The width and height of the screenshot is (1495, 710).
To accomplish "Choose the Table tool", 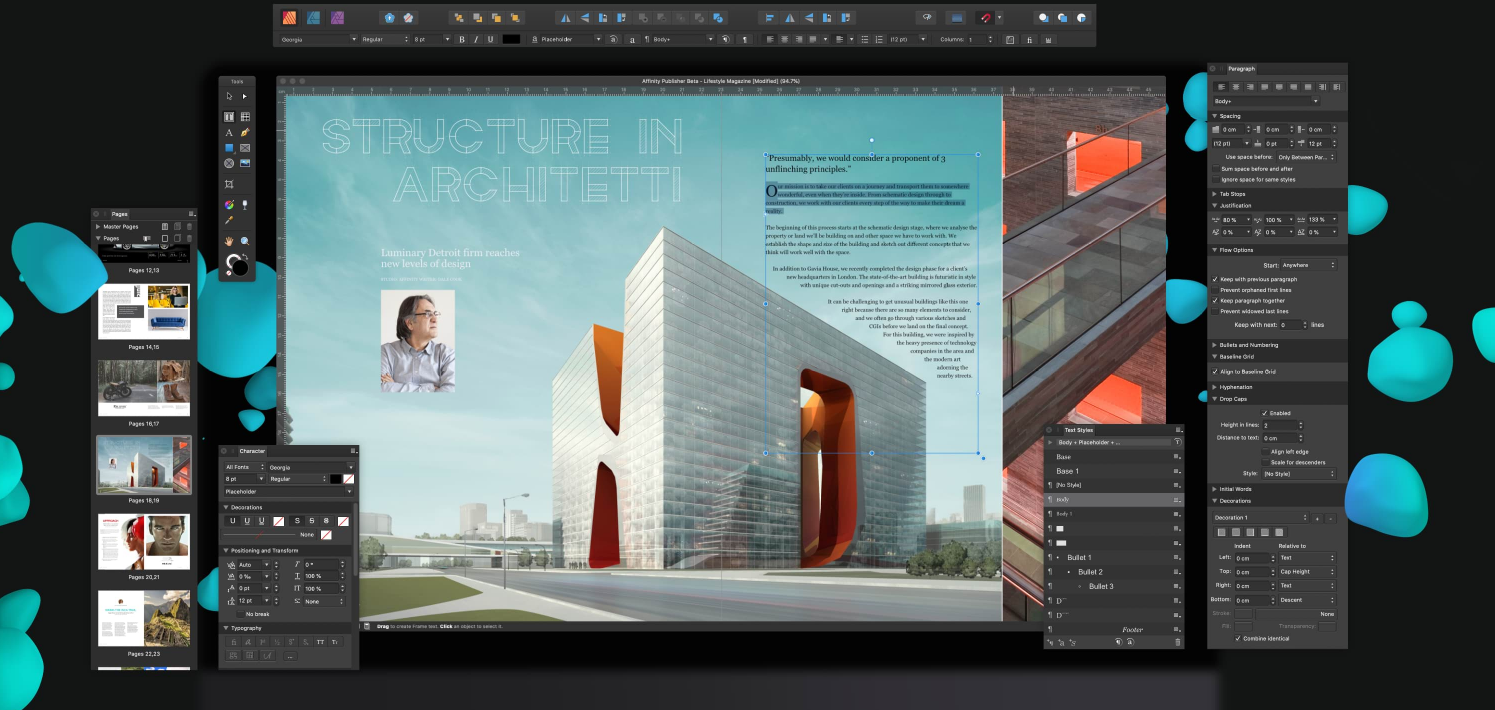I will tap(245, 117).
